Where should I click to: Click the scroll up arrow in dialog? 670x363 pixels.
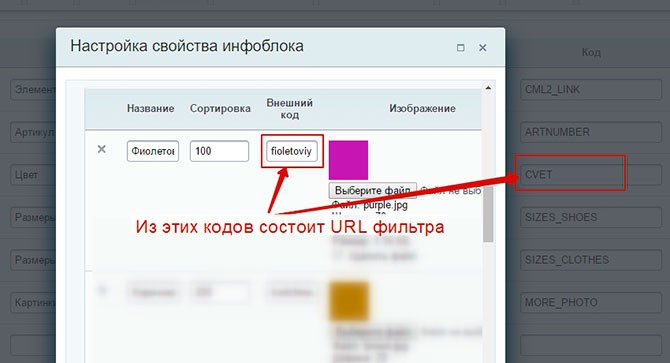[x=488, y=88]
